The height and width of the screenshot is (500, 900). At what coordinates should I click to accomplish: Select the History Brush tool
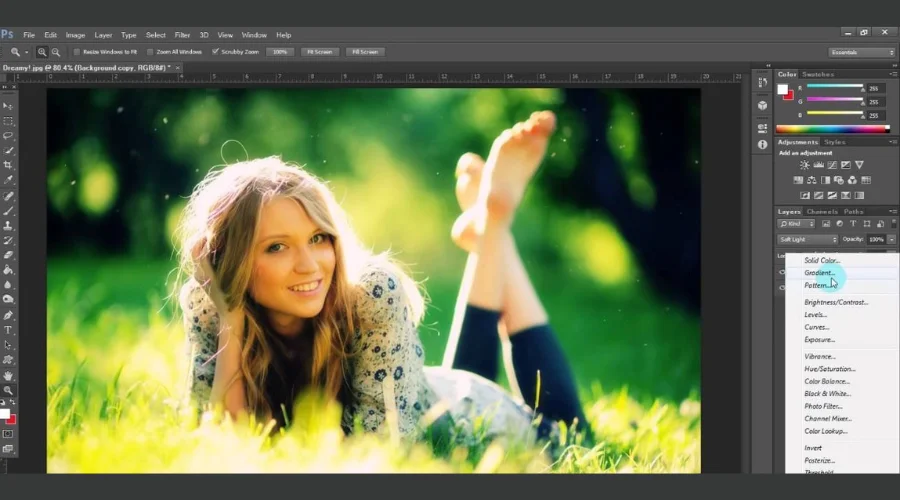point(8,241)
